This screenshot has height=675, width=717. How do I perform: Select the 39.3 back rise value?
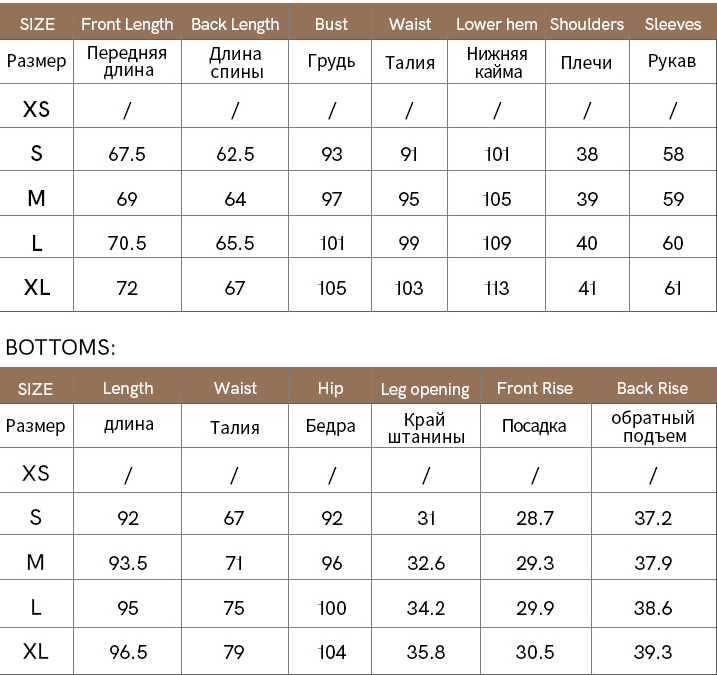(652, 652)
